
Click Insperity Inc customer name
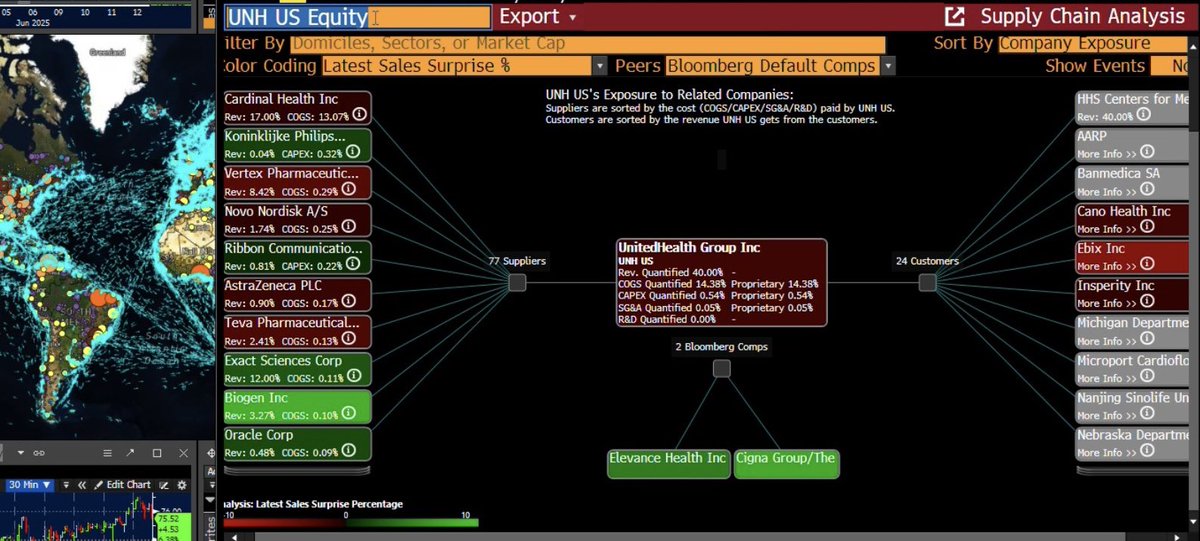click(x=1116, y=286)
